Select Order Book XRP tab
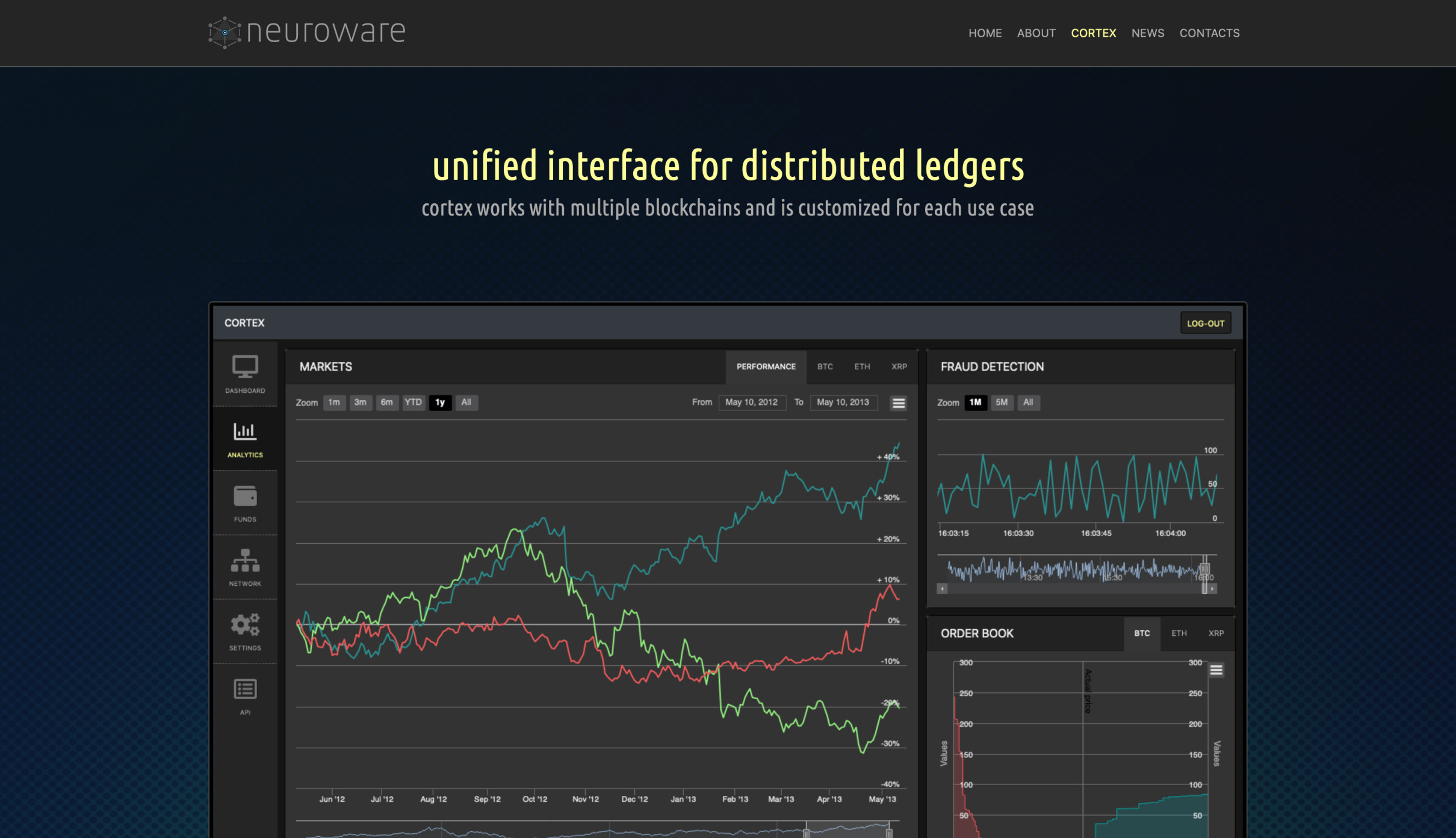 coord(1216,633)
